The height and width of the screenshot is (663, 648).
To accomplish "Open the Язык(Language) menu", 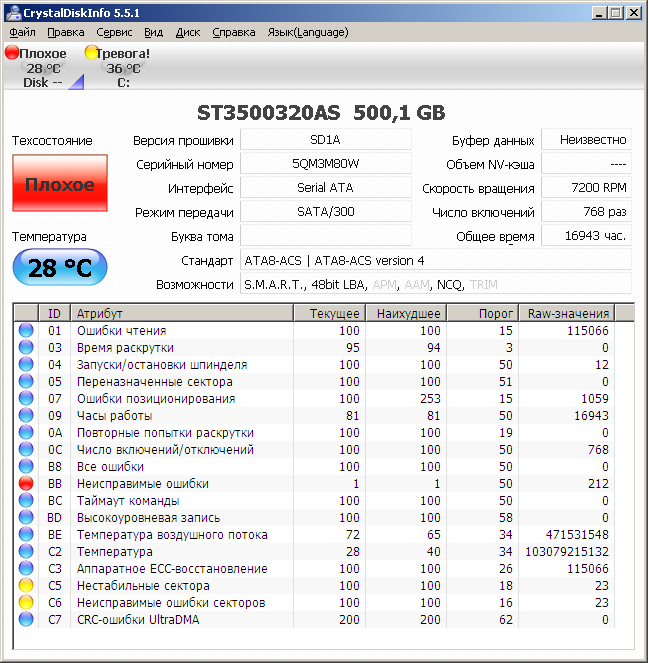I will click(308, 33).
